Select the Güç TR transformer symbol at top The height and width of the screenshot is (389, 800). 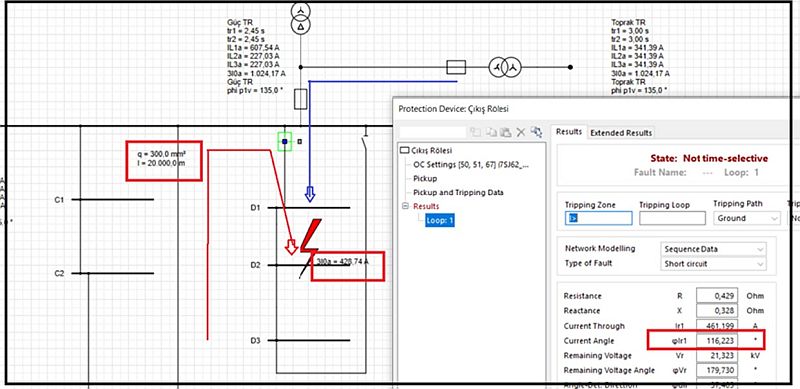[301, 17]
